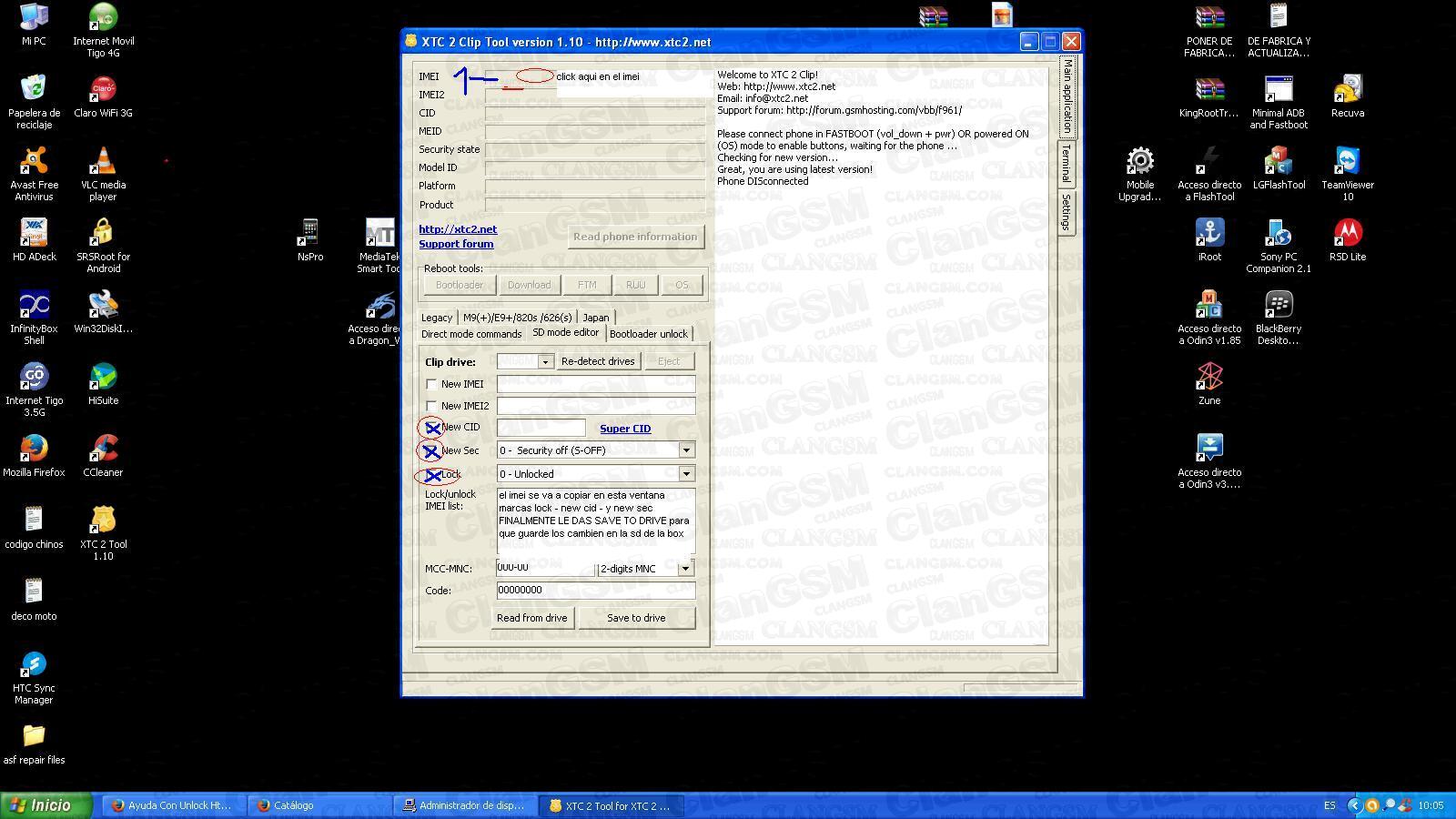Image resolution: width=1456 pixels, height=819 pixels.
Task: Switch to the Japan tab
Action: click(x=596, y=318)
